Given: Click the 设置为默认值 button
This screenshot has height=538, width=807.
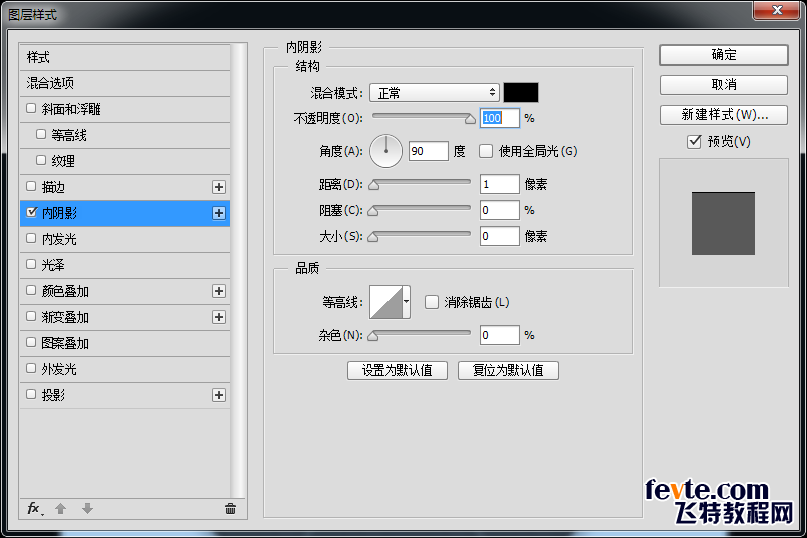Looking at the screenshot, I should point(397,370).
